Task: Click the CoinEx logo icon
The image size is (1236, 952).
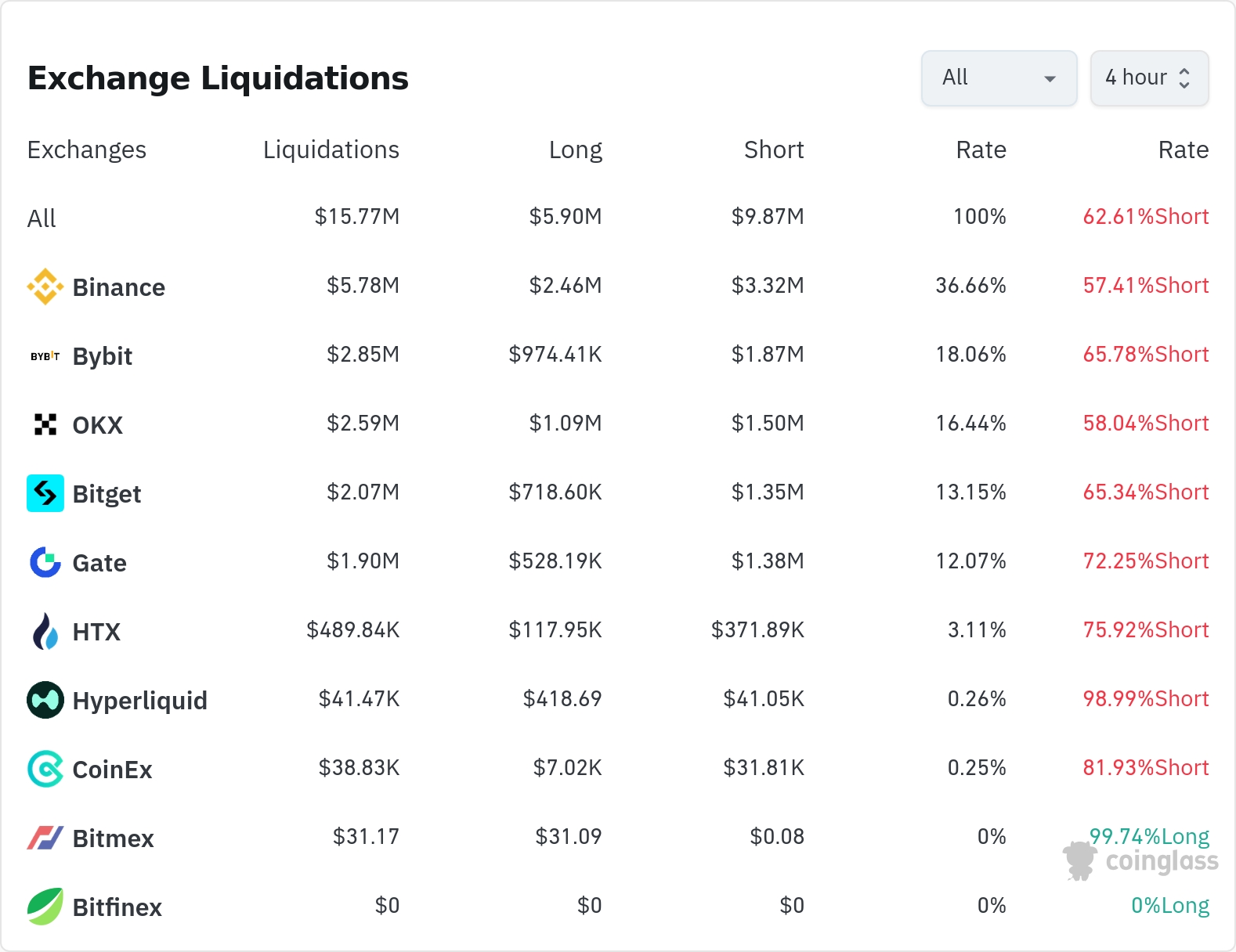Action: (x=45, y=769)
